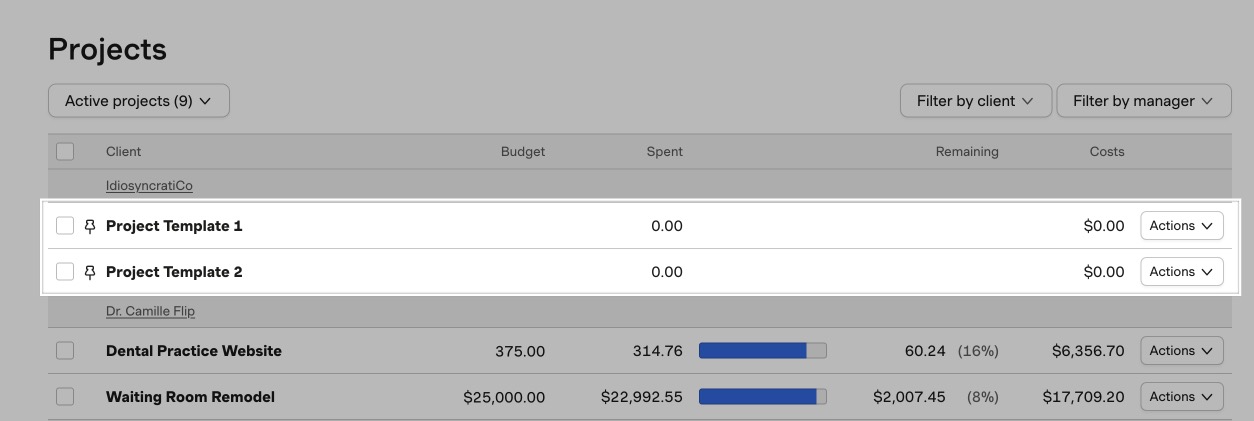Expand the Filter by client dropdown
The width and height of the screenshot is (1254, 421).
tap(975, 101)
